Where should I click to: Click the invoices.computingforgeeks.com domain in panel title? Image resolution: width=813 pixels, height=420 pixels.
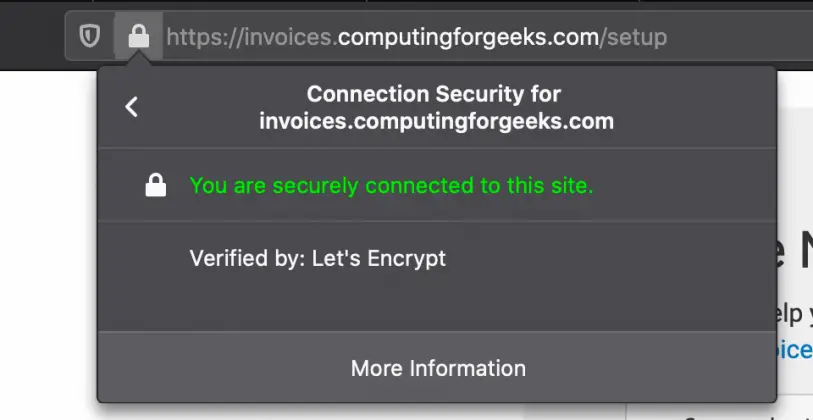(437, 121)
